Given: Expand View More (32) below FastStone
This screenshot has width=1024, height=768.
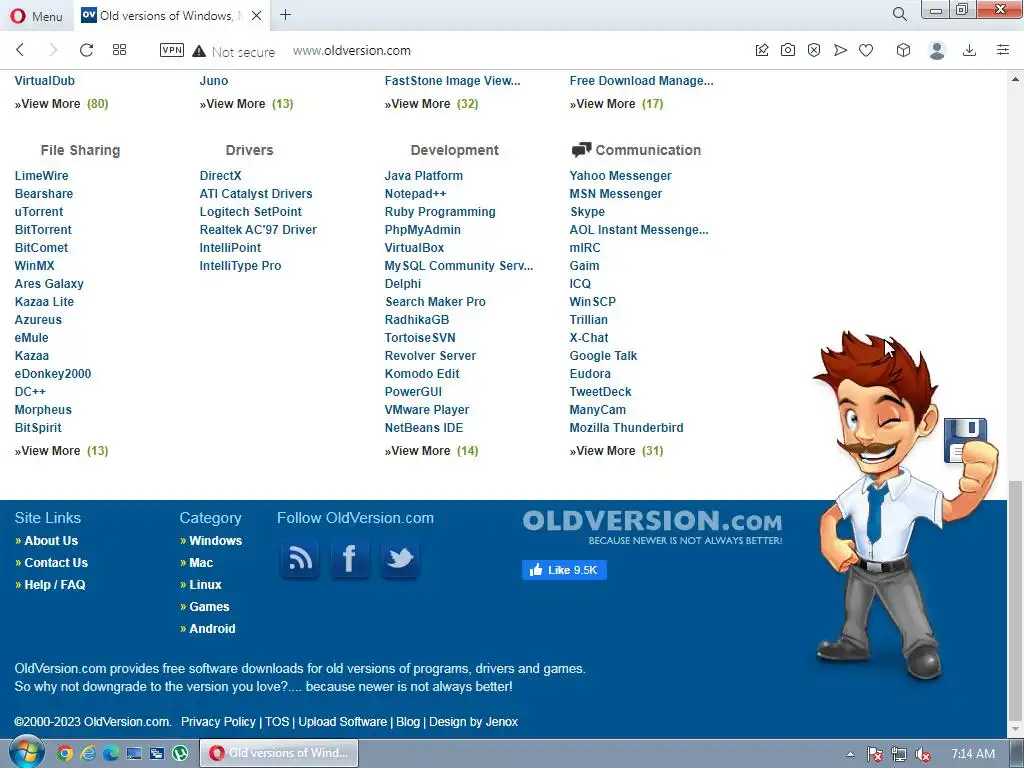Looking at the screenshot, I should click(x=431, y=104).
